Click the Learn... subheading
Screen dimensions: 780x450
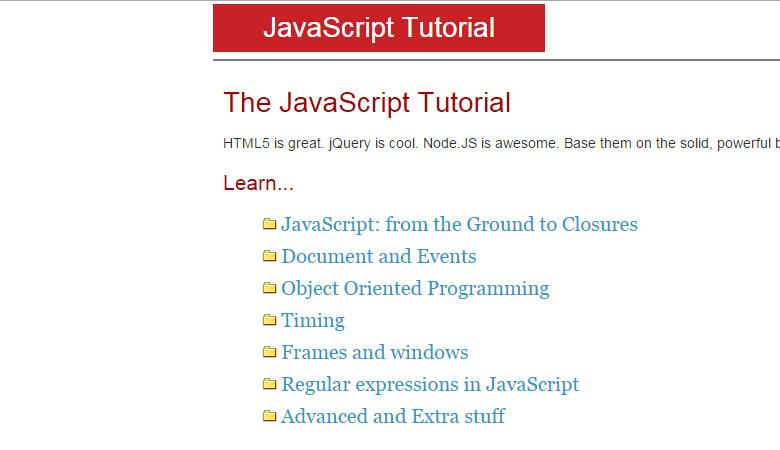coord(258,184)
